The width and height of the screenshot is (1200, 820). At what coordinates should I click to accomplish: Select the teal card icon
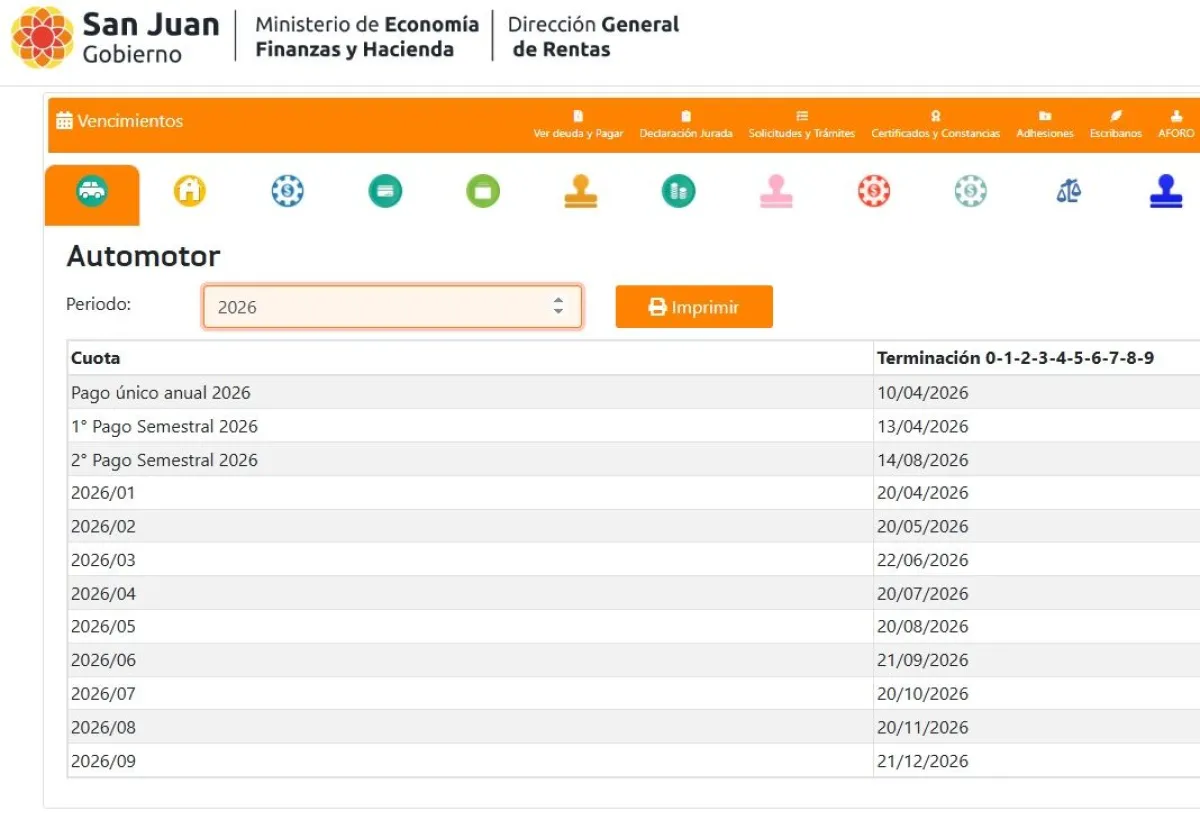click(x=385, y=190)
